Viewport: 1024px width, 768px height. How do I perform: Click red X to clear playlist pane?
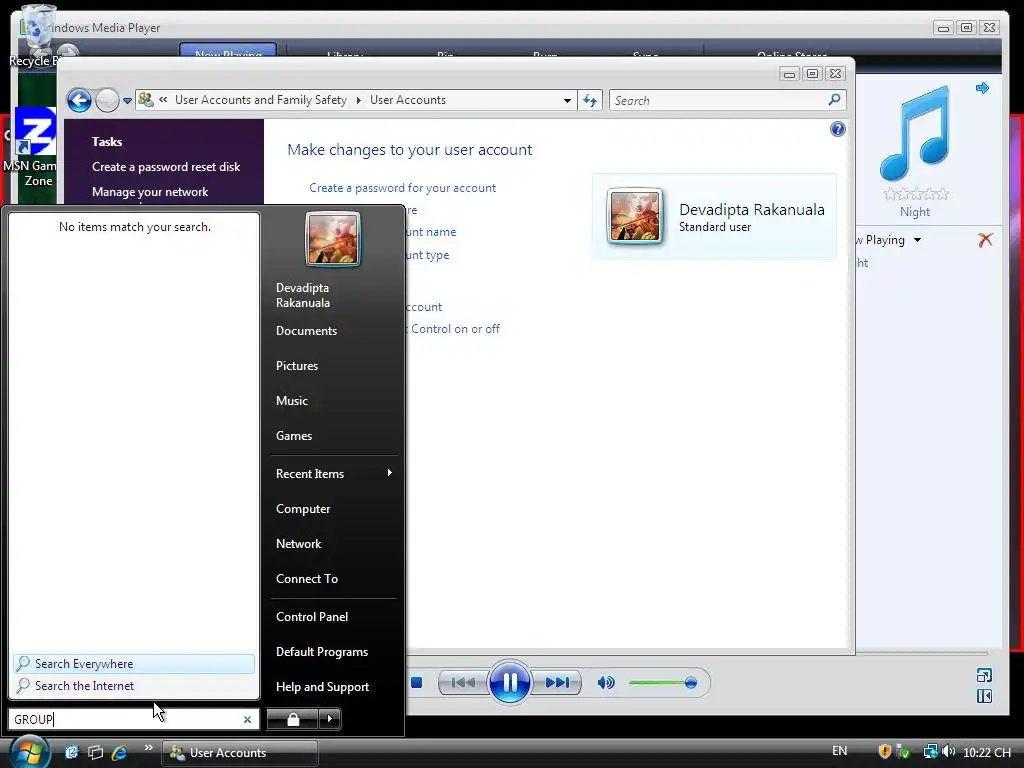985,240
